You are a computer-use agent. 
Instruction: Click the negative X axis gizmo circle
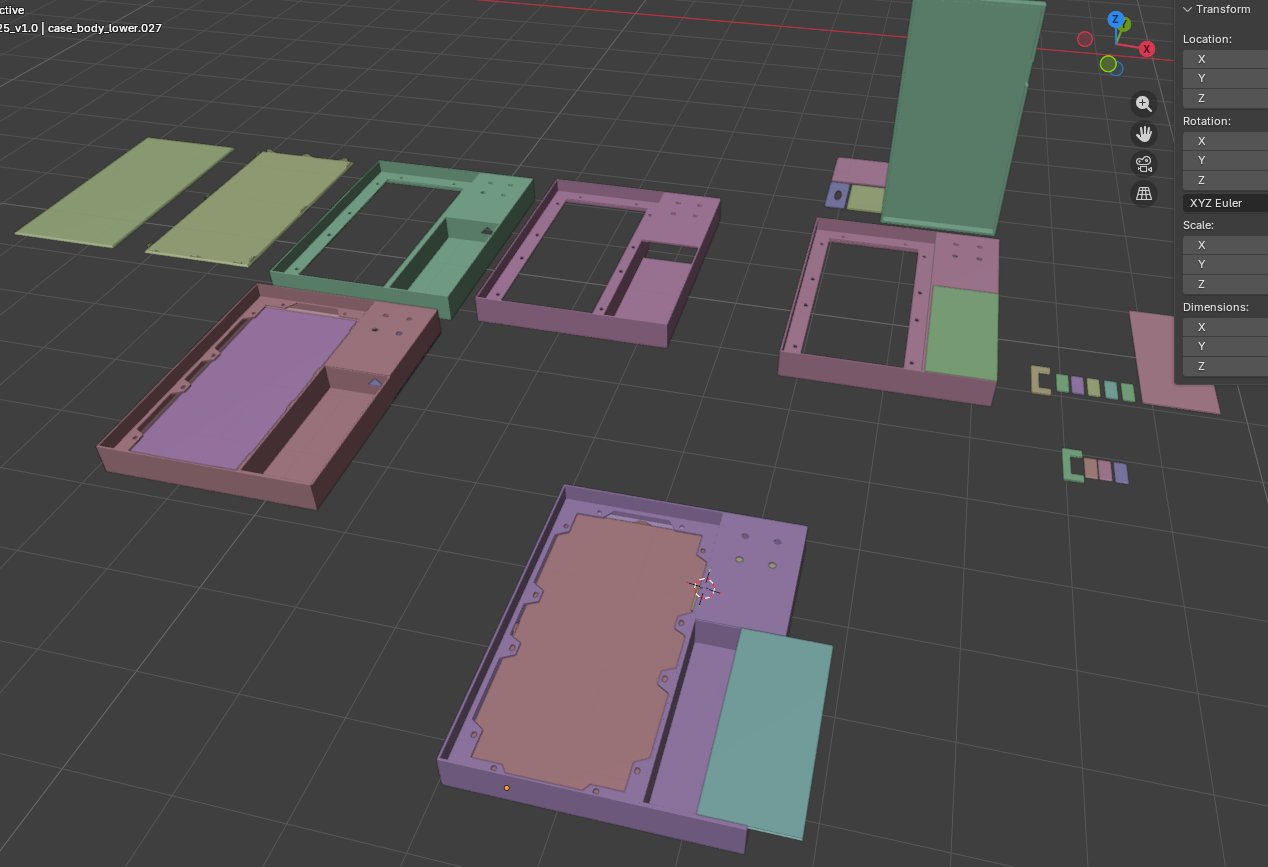pos(1085,39)
